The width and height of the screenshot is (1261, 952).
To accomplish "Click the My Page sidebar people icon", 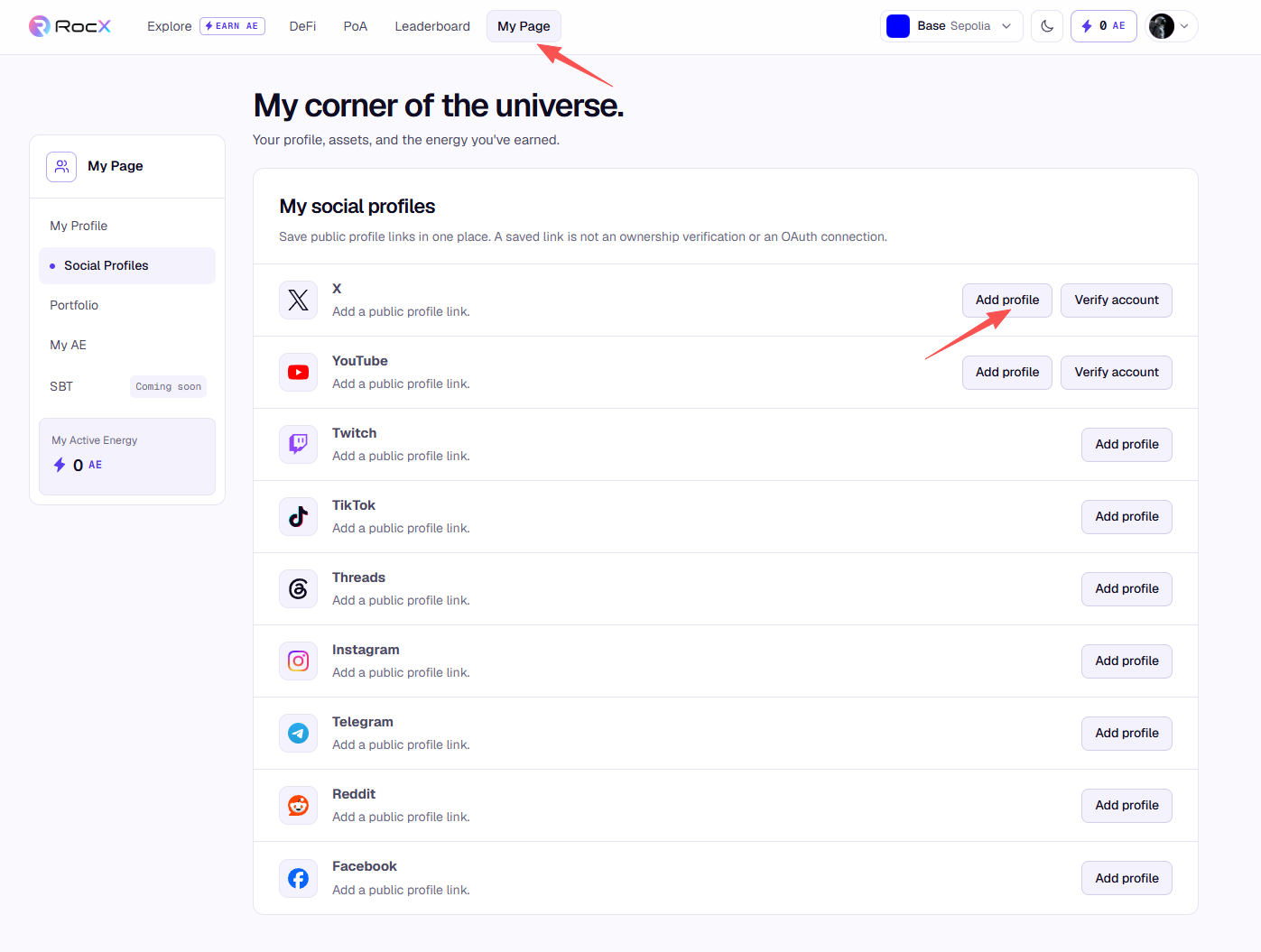I will pos(61,166).
